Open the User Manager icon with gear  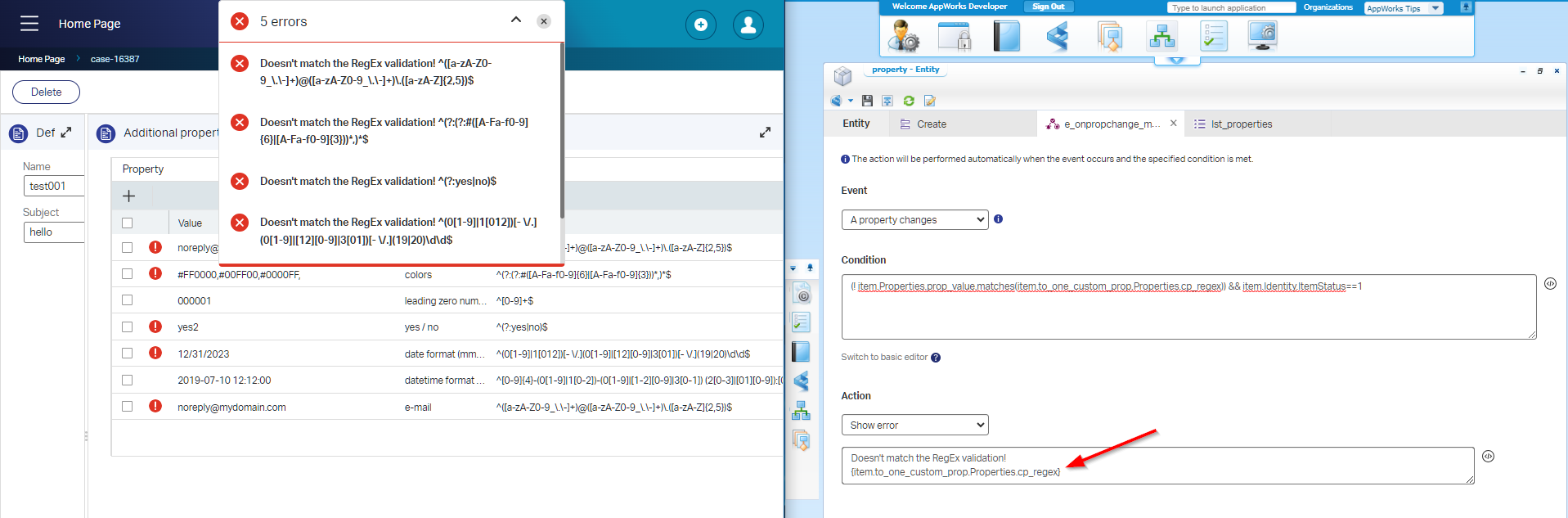pos(905,36)
